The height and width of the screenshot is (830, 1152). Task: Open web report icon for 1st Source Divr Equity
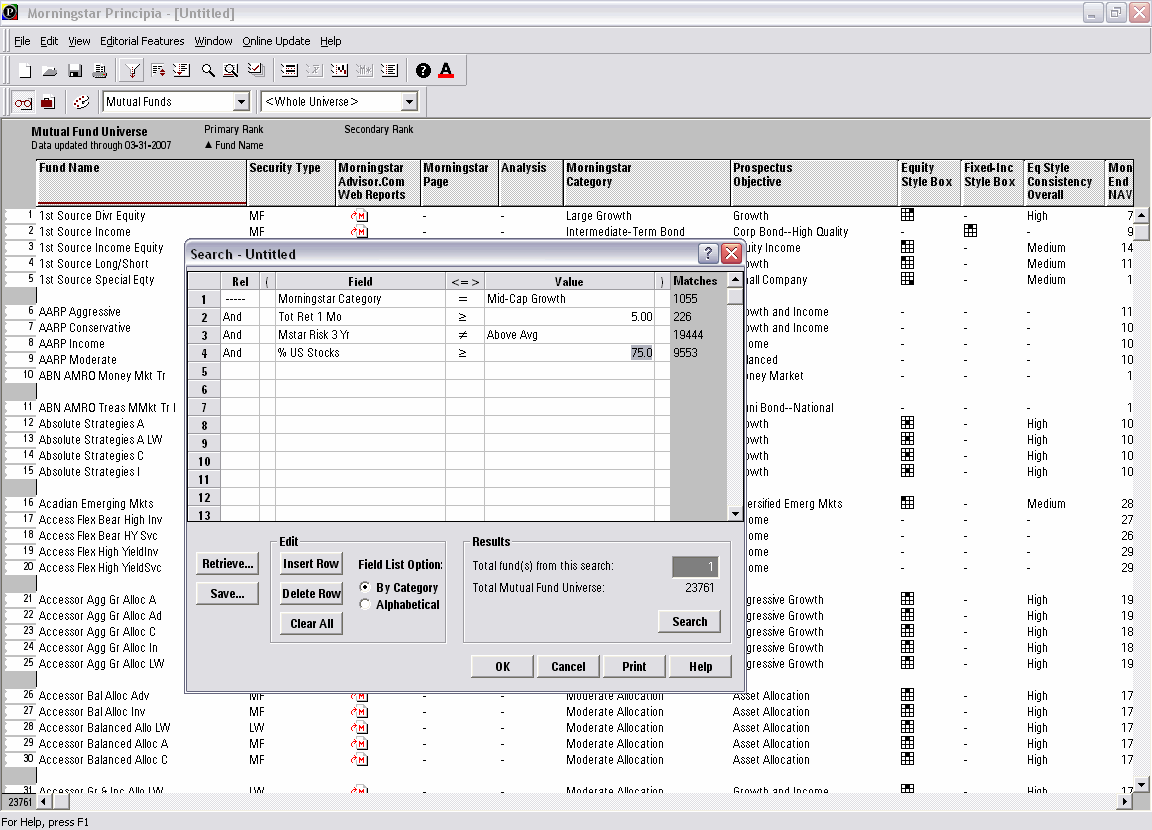click(x=359, y=216)
